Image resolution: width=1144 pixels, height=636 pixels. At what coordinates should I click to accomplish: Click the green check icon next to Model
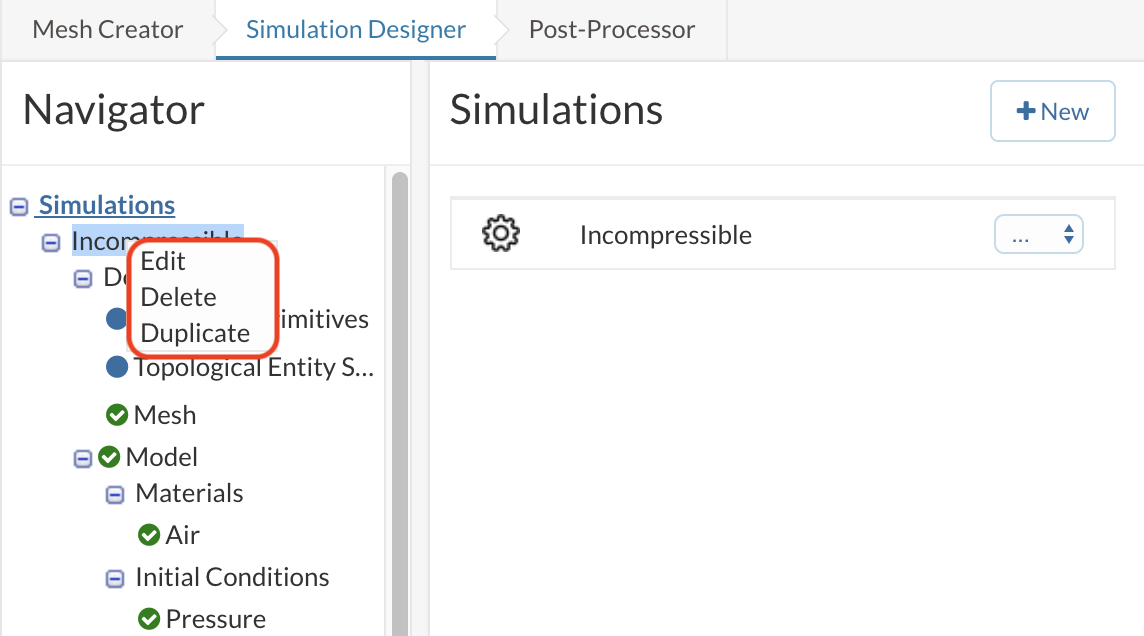(109, 457)
